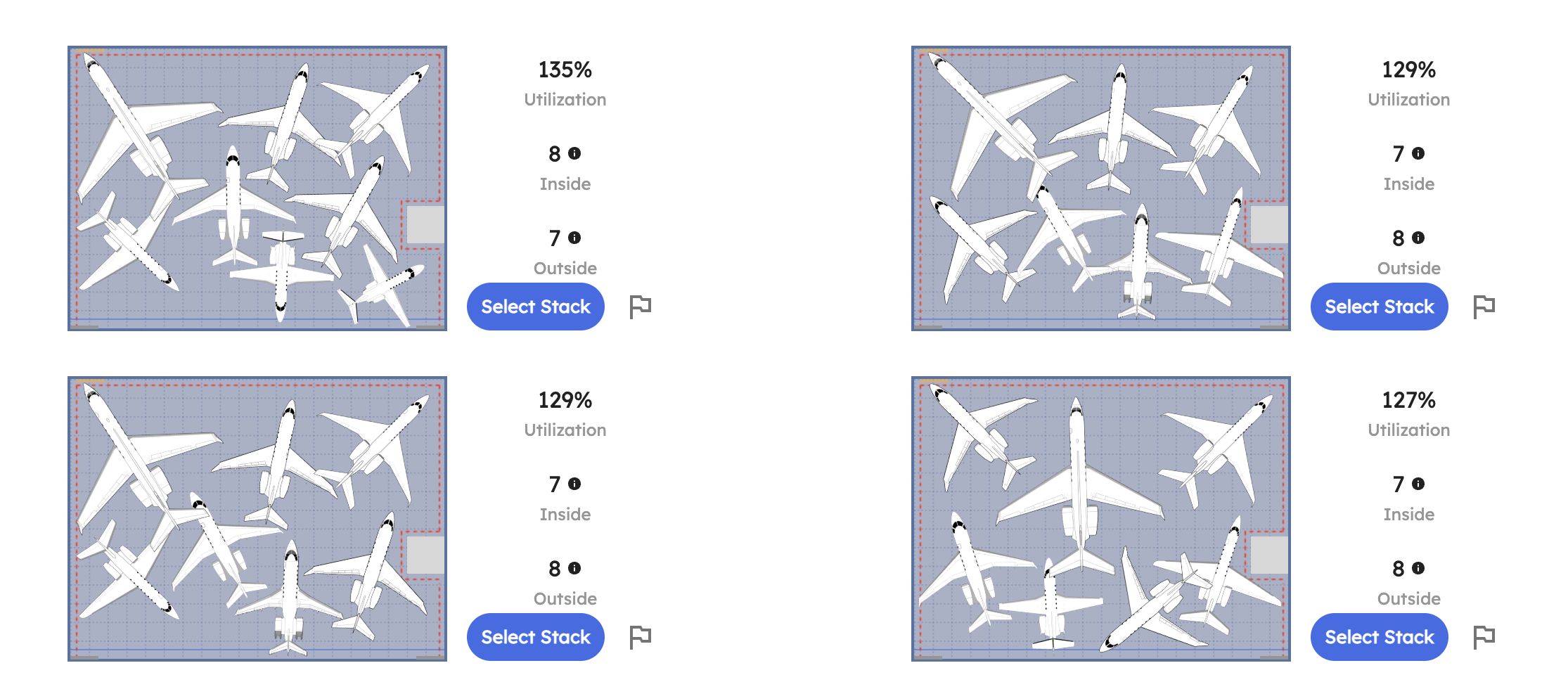Open the info icon next to 7 Inside on the 127% stack
Image resolution: width=1568 pixels, height=682 pixels.
pyautogui.click(x=1419, y=484)
